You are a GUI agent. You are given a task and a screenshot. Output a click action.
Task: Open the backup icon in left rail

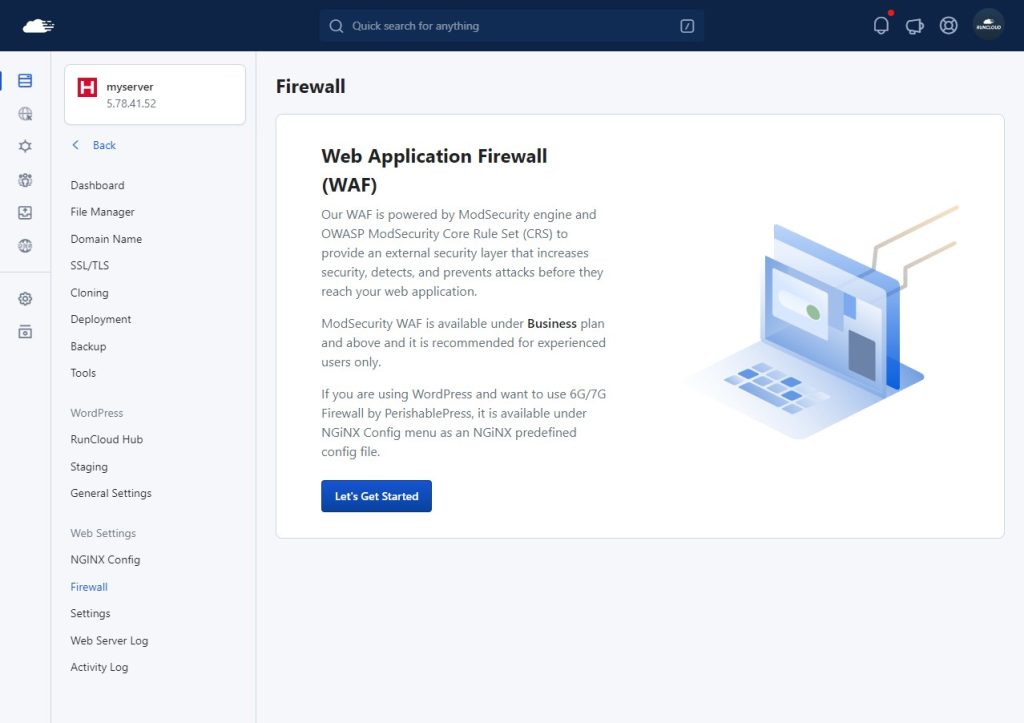click(25, 212)
